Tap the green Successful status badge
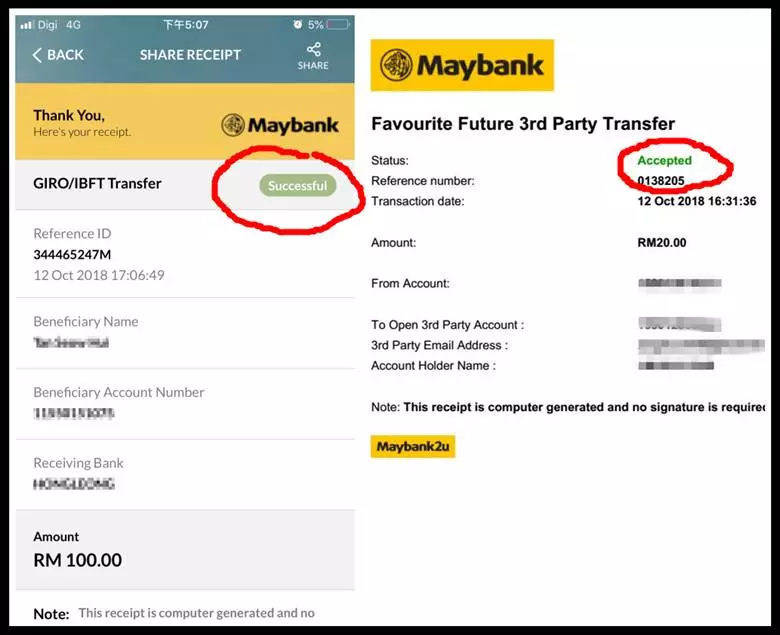The width and height of the screenshot is (780, 635). point(297,185)
